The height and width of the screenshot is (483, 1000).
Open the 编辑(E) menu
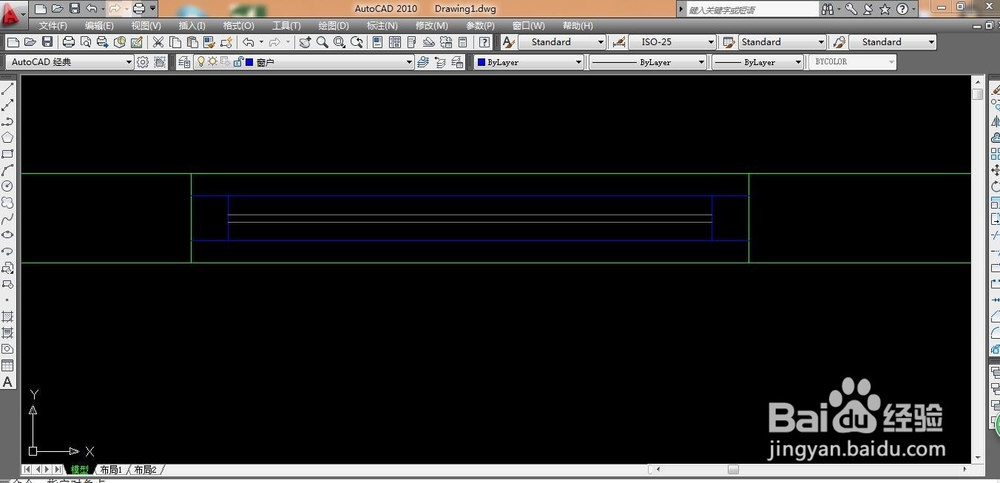pyautogui.click(x=99, y=26)
